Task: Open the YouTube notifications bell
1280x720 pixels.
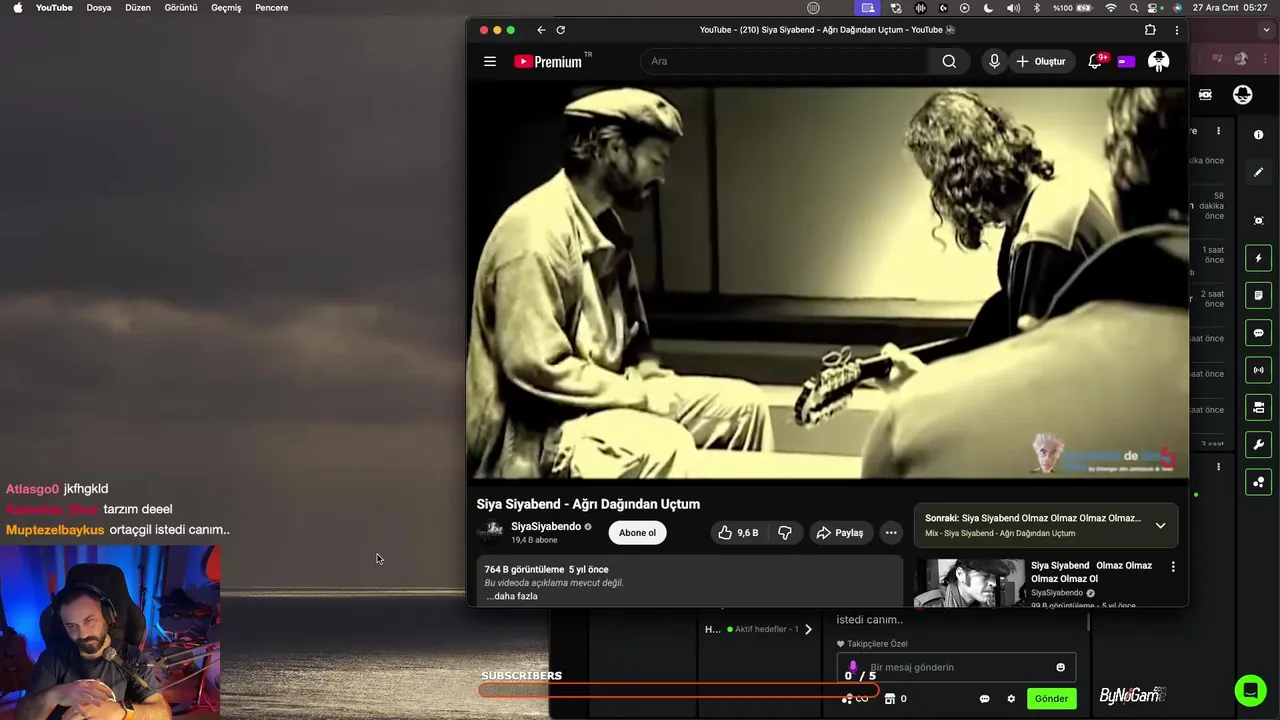Action: click(1096, 61)
